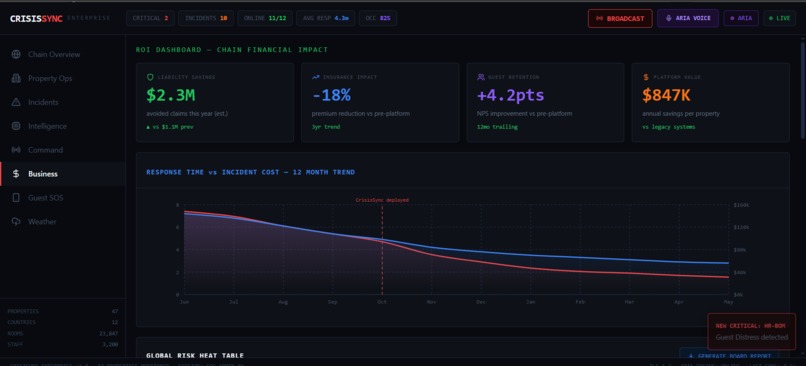The image size is (806, 366).
Task: Go to Incidents page
Action: pos(63,102)
